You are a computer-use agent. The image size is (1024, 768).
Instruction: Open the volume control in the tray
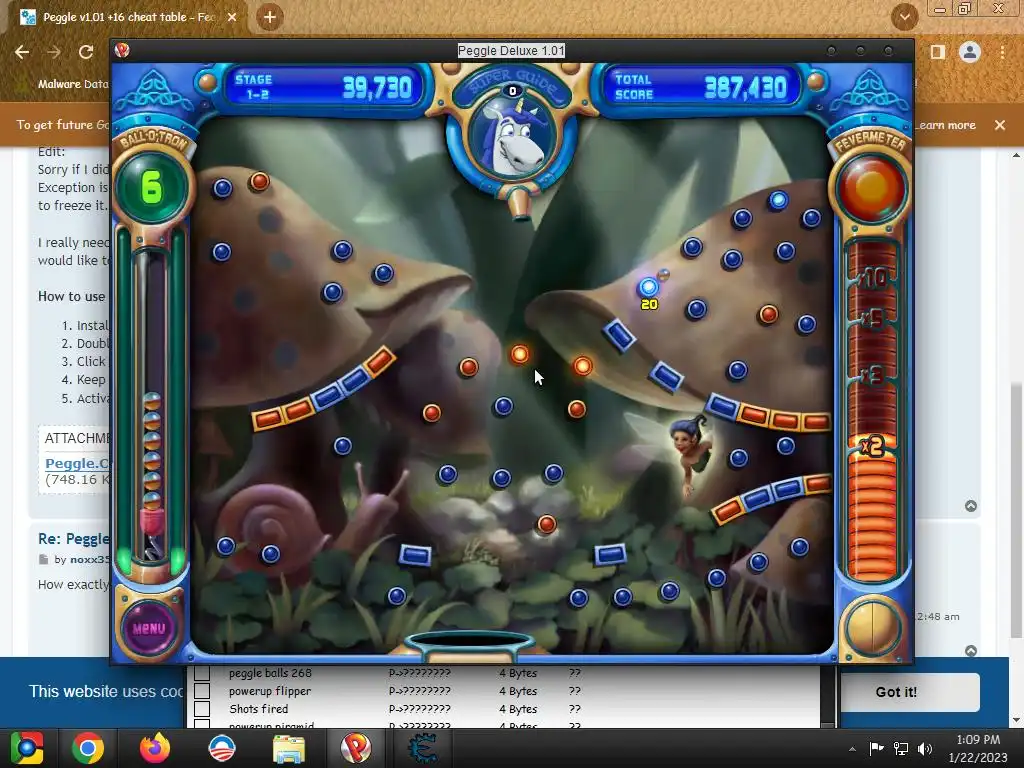925,749
